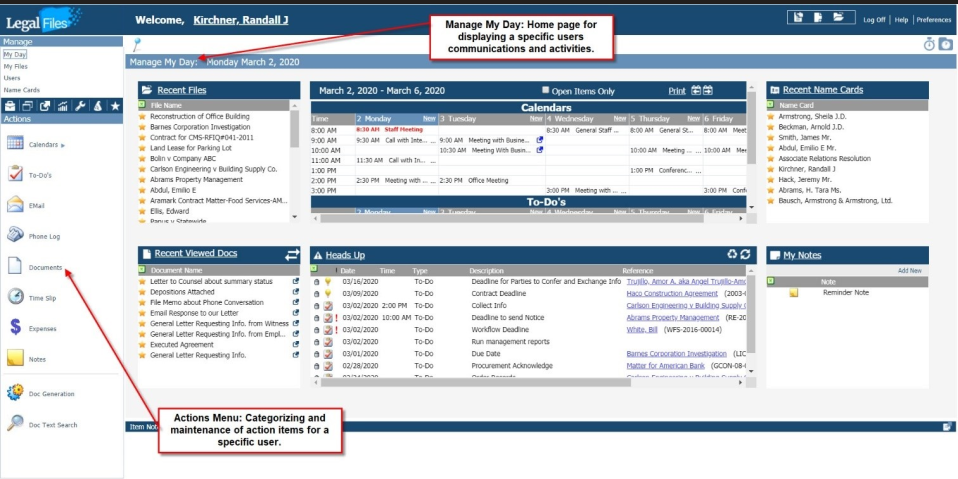958x479 pixels.
Task: Open the Notes yellow sticky icon
Action: [15, 358]
